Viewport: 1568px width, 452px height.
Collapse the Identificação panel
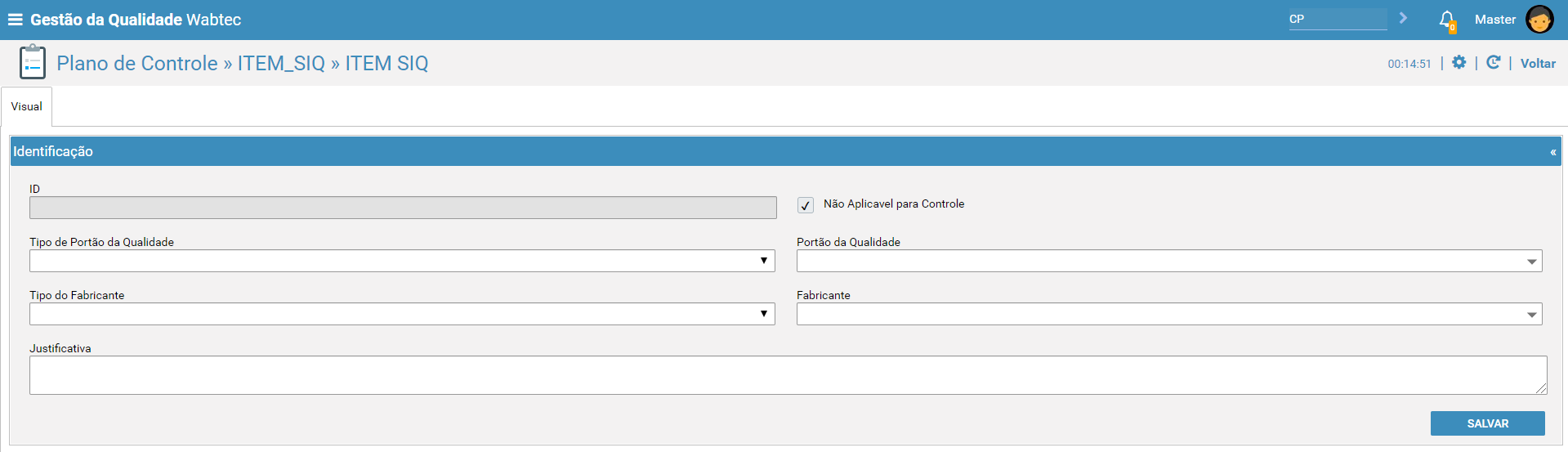pyautogui.click(x=1552, y=152)
